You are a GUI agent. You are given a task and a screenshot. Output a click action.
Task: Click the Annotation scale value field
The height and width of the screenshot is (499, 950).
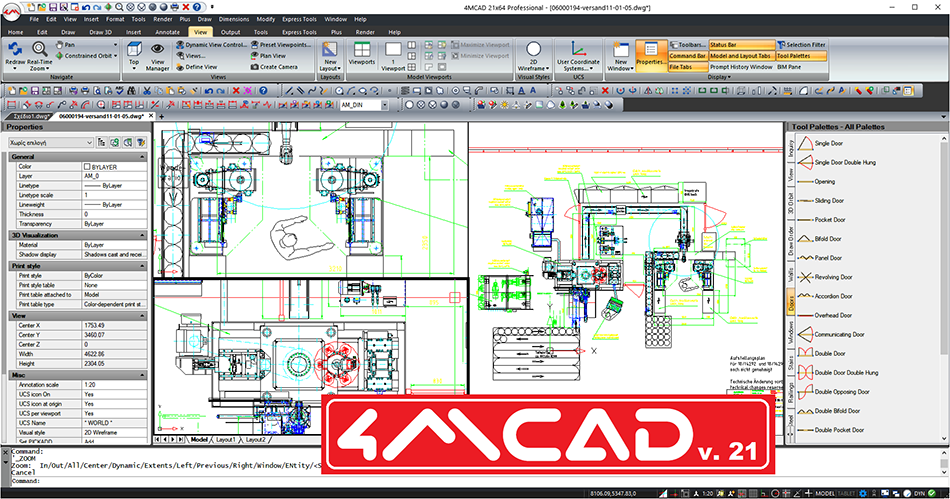115,385
